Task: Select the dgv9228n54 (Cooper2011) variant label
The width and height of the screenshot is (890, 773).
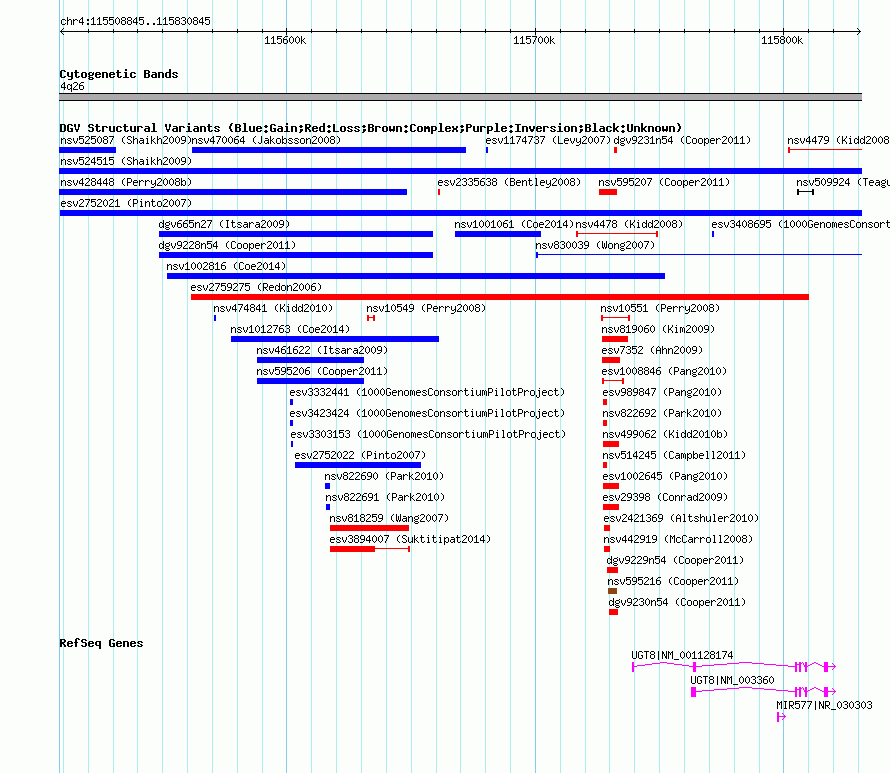Action: [x=227, y=245]
